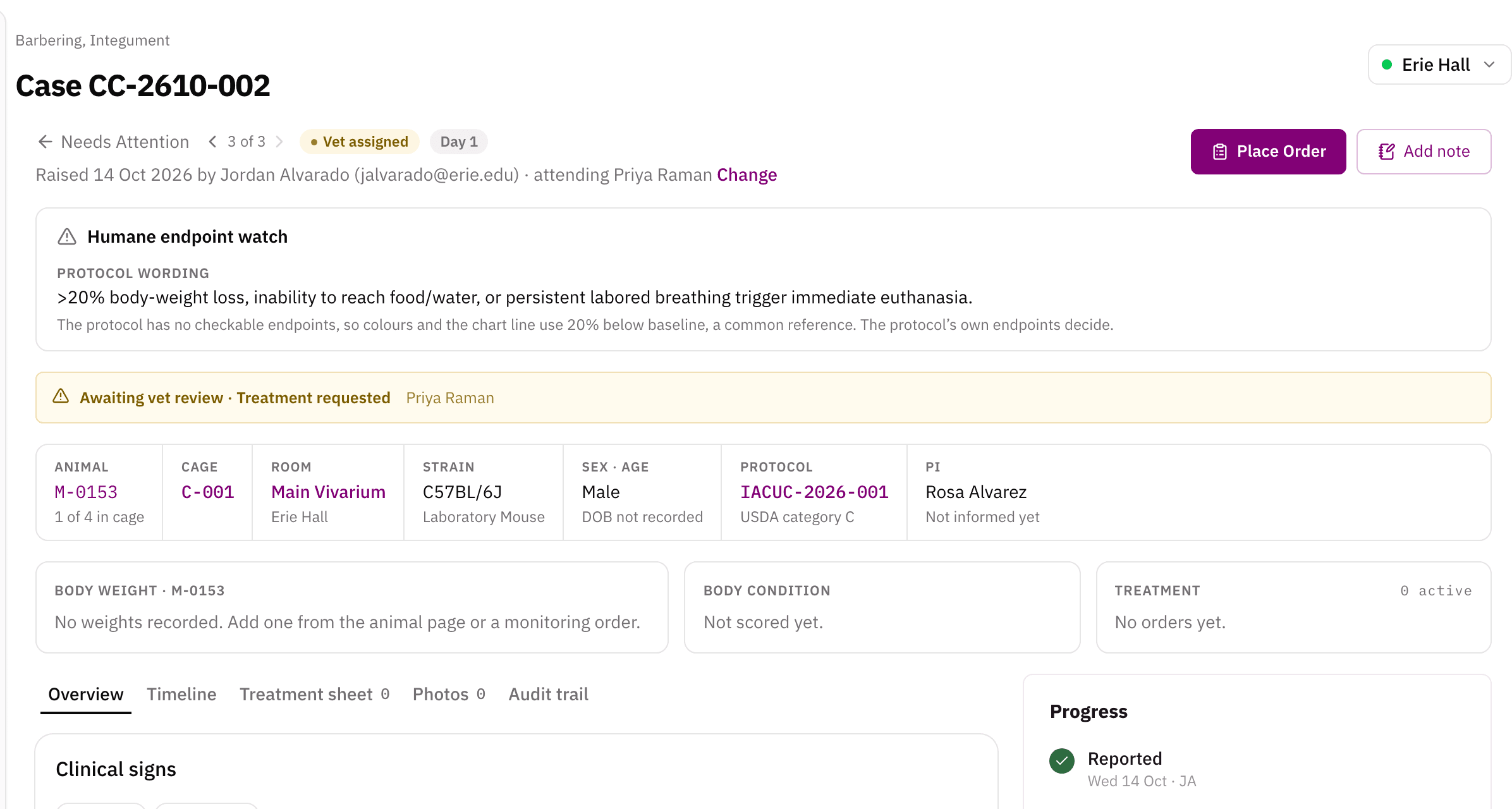The image size is (1512, 809).
Task: Open protocol IACUC-2026-001 link
Action: (814, 492)
